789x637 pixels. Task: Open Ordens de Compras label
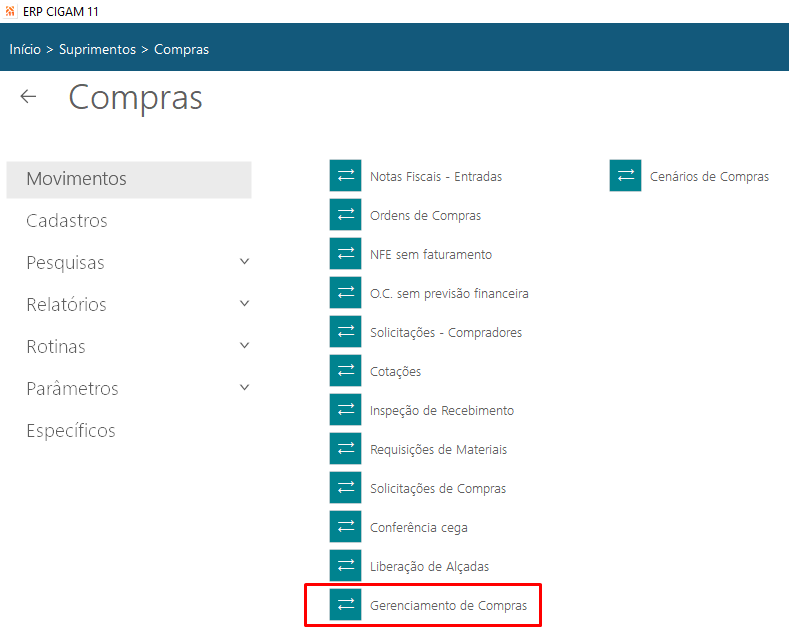[x=425, y=215]
